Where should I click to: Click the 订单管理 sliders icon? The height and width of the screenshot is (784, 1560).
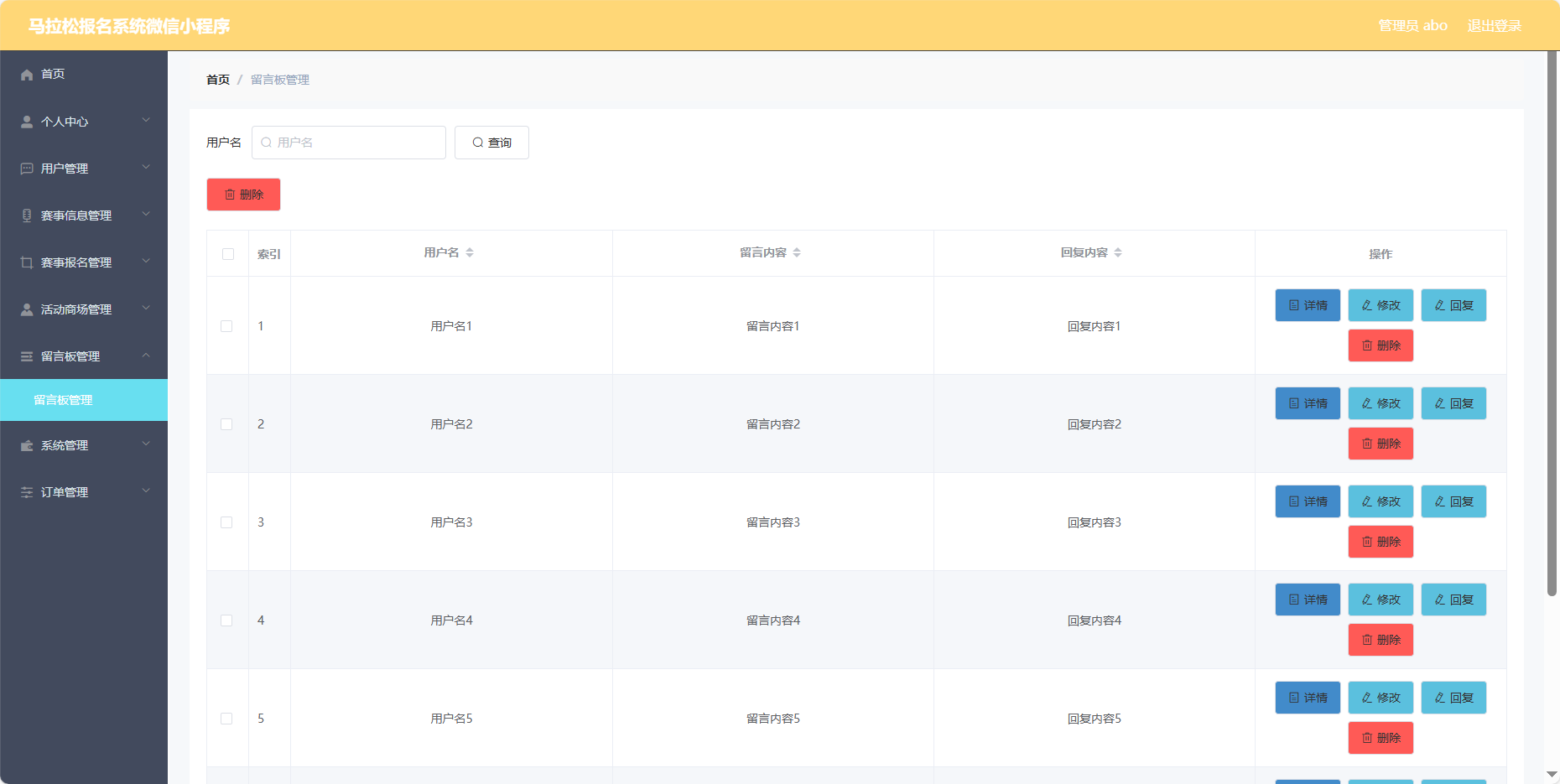click(27, 492)
